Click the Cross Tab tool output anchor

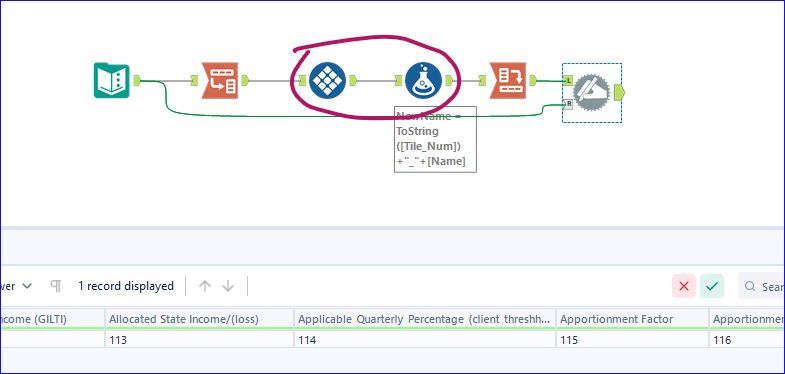coord(533,80)
